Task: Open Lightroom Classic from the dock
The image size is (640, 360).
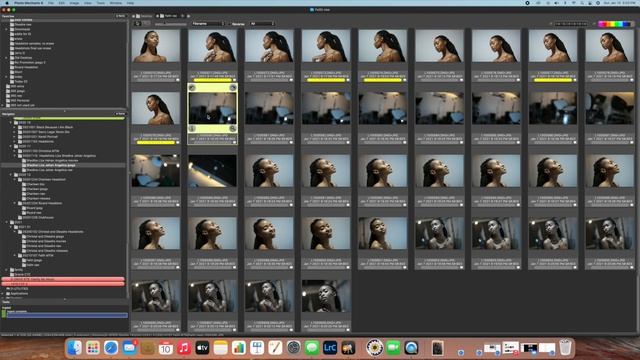Action: click(x=330, y=348)
